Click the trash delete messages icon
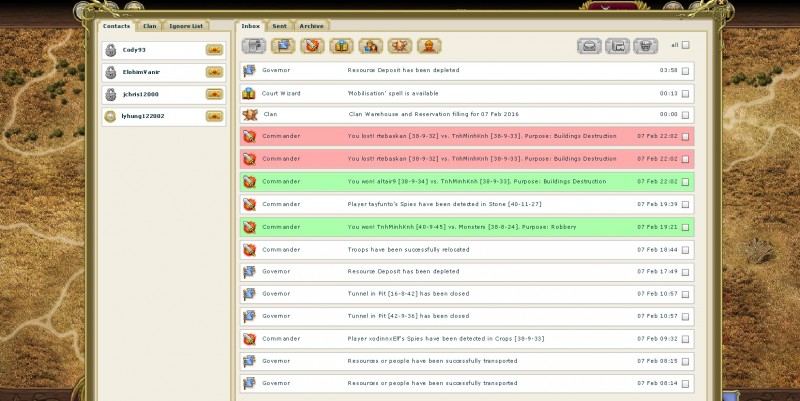This screenshot has width=800, height=401. 650,45
